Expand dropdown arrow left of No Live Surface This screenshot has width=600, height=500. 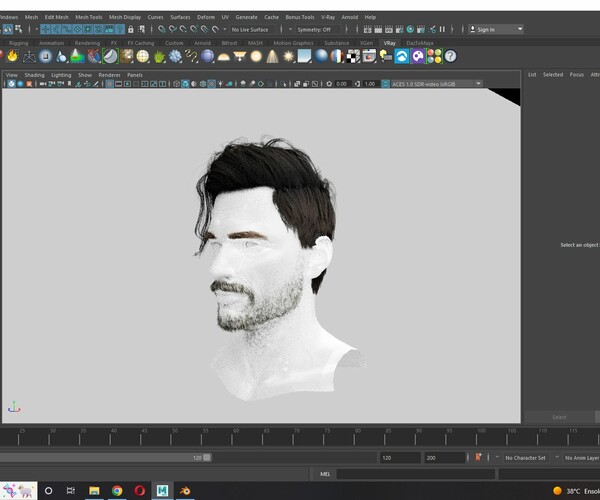225,29
